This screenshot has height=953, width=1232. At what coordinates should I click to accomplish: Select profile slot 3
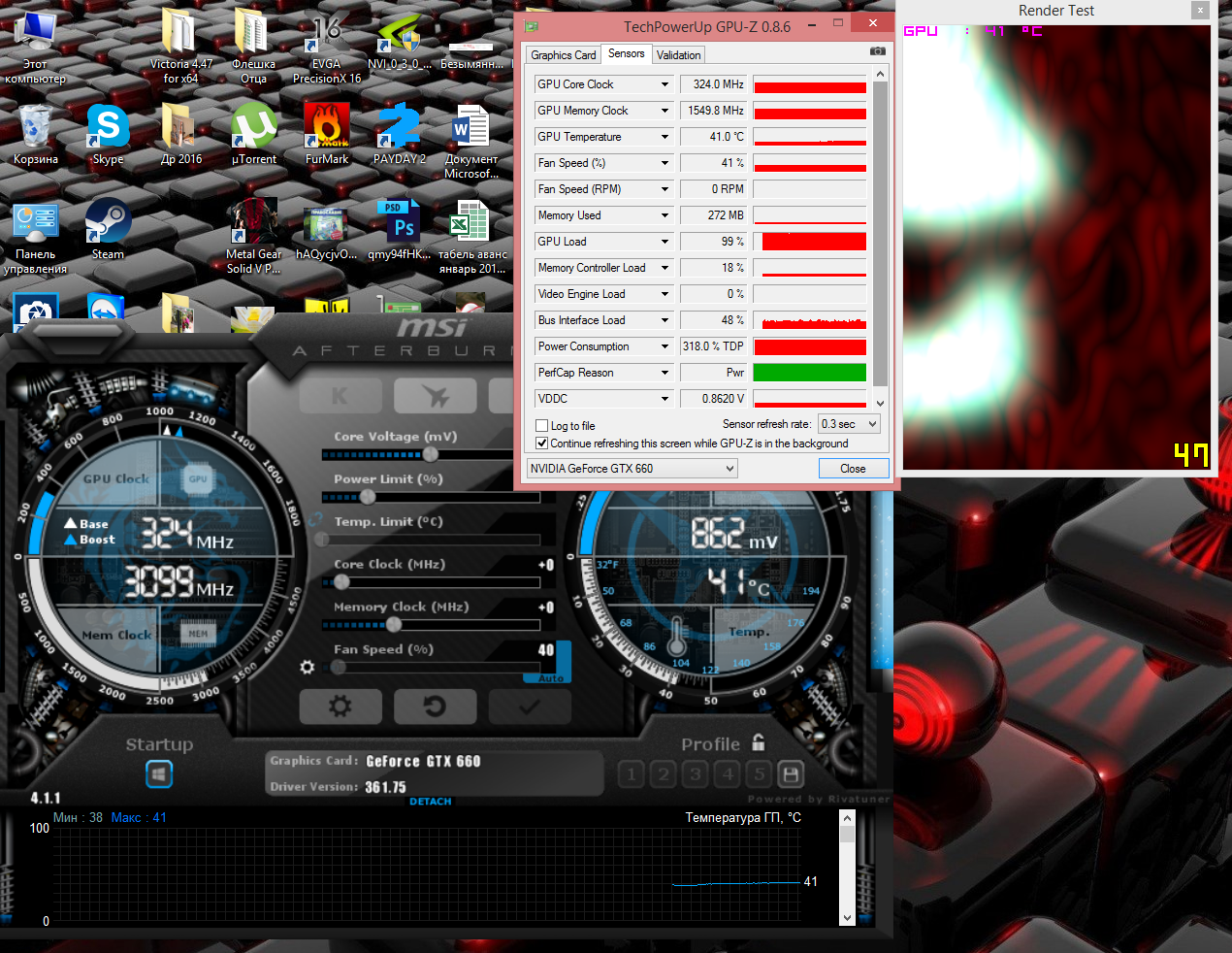click(x=696, y=774)
